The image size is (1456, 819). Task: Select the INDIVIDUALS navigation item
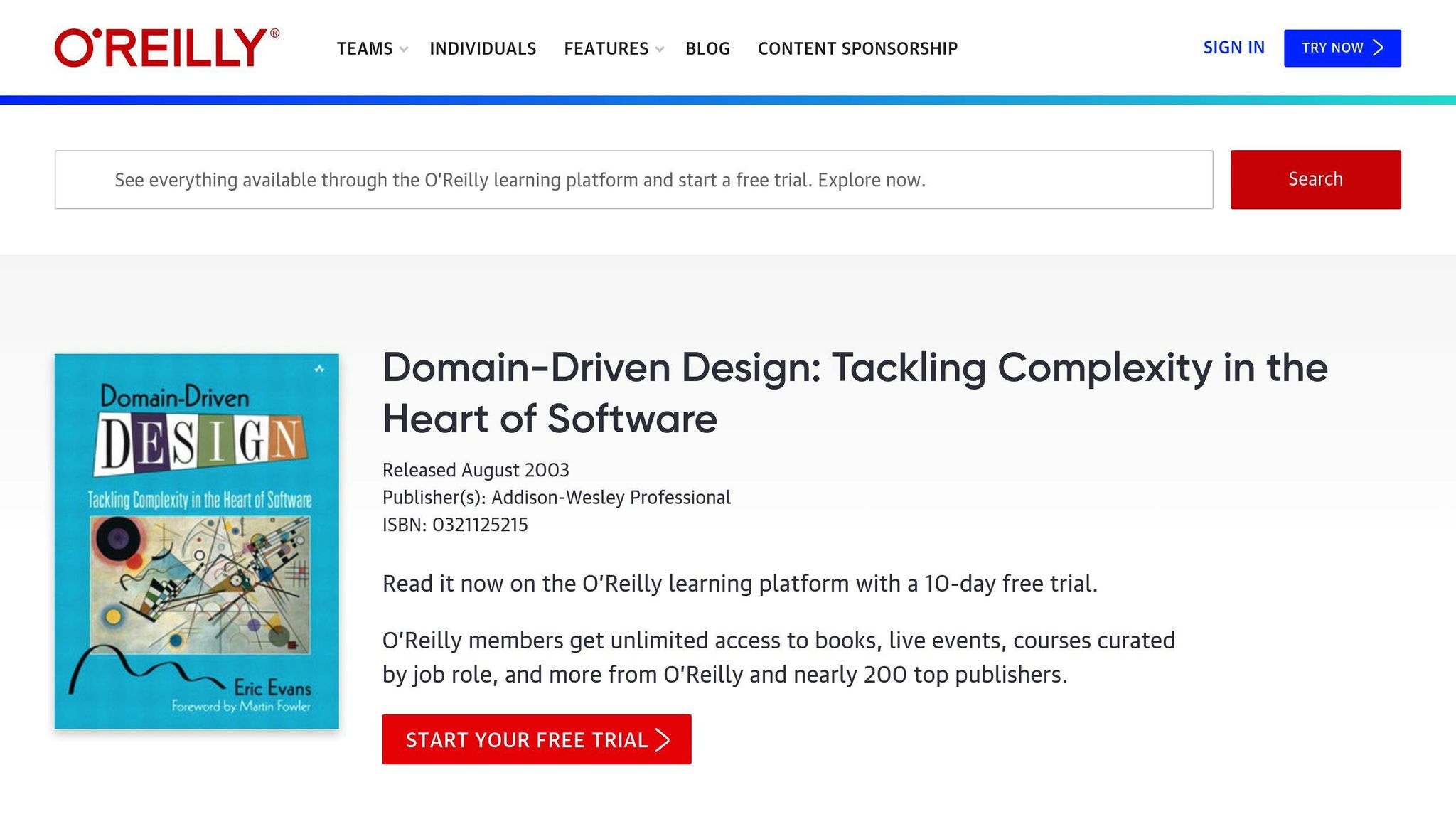[x=482, y=48]
